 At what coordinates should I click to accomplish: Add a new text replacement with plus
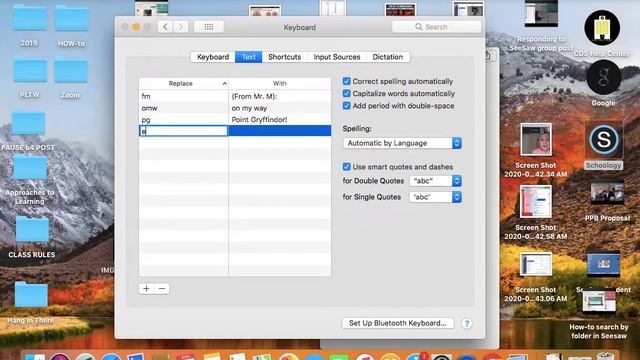146,289
